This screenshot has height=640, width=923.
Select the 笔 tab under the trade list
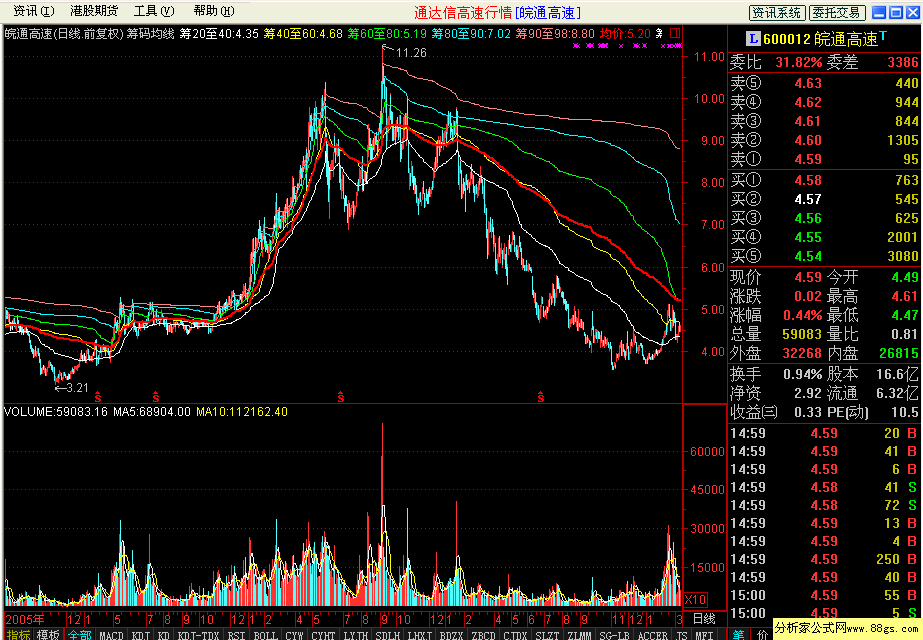click(x=739, y=634)
